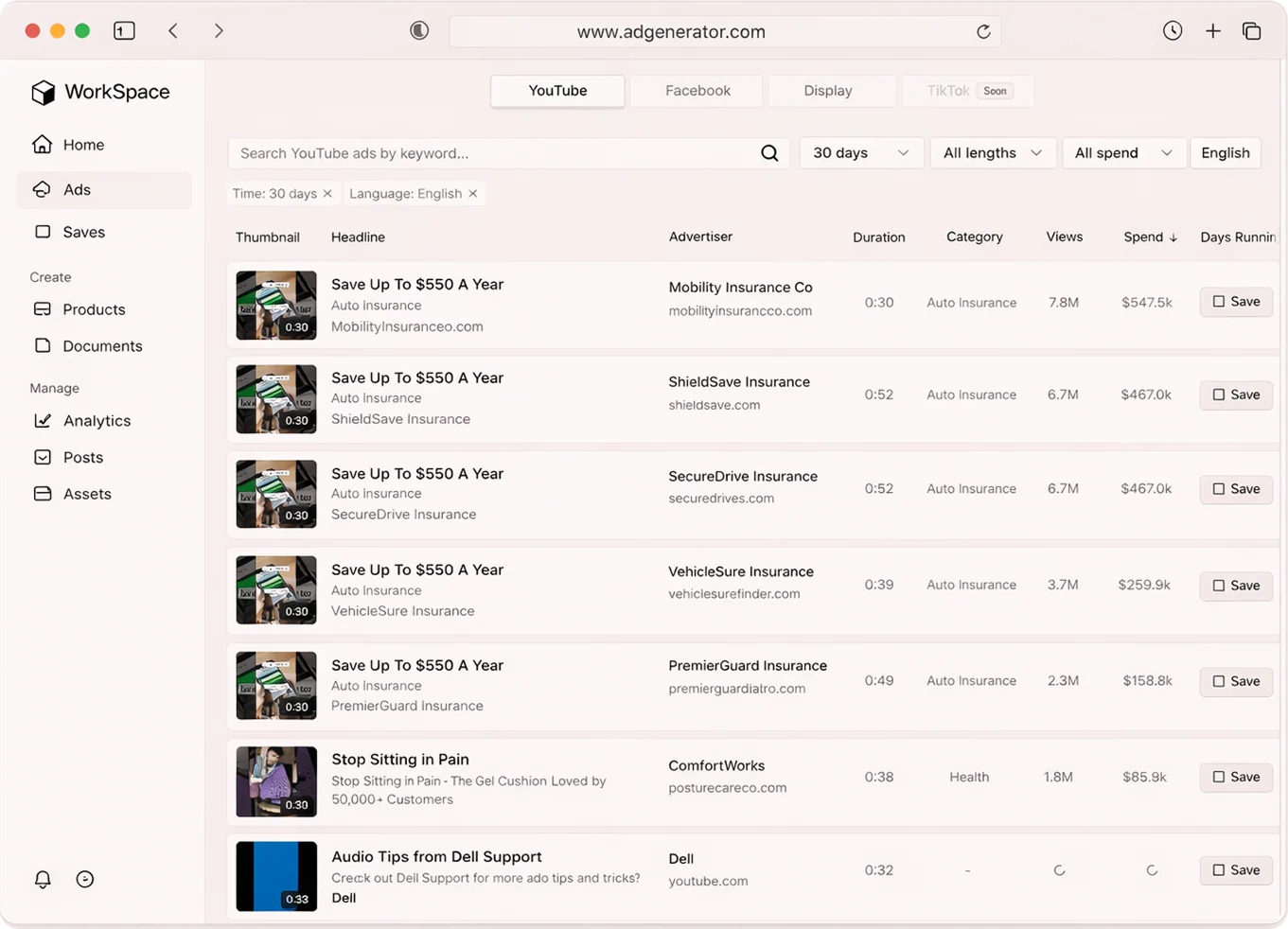Show the browser tab overview
1288x929 pixels.
[1251, 31]
